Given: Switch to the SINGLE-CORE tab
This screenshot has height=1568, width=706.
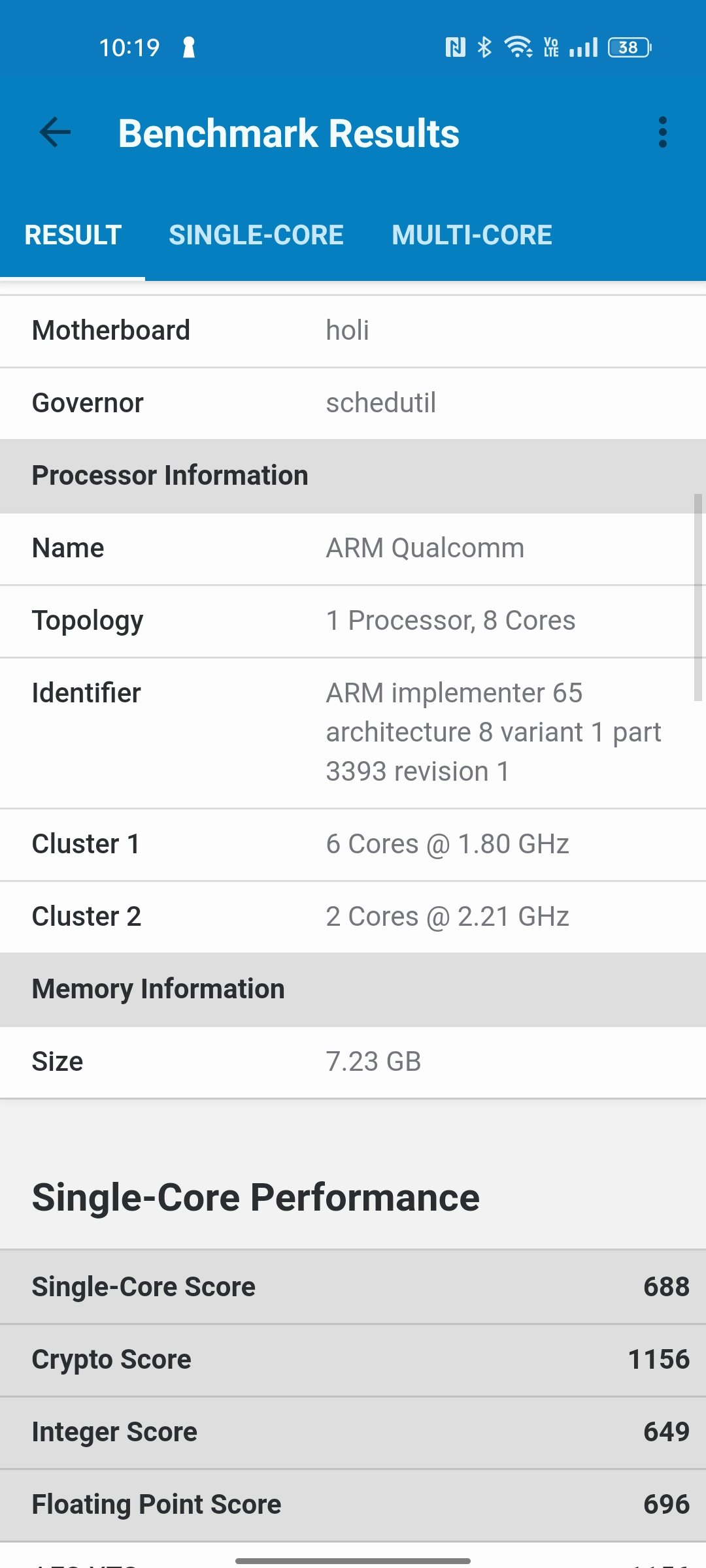Looking at the screenshot, I should pos(256,235).
